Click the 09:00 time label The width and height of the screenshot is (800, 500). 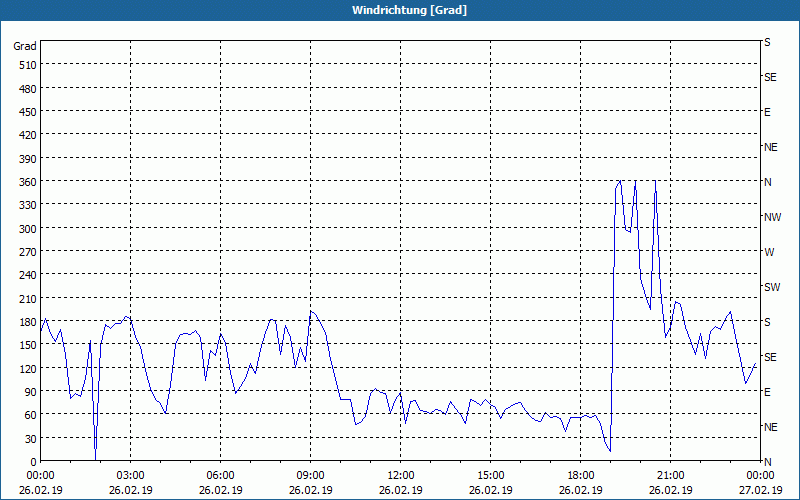pos(311,476)
